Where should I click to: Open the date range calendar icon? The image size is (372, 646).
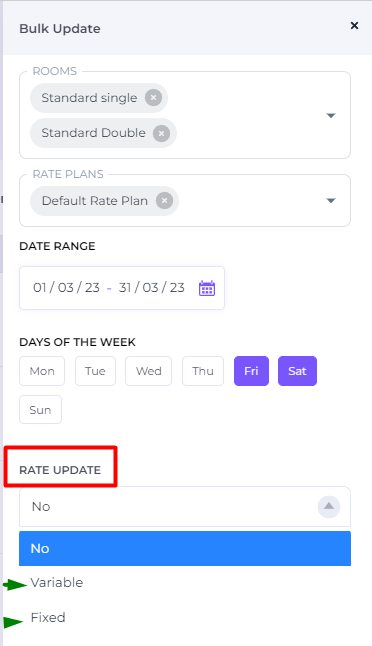(207, 288)
